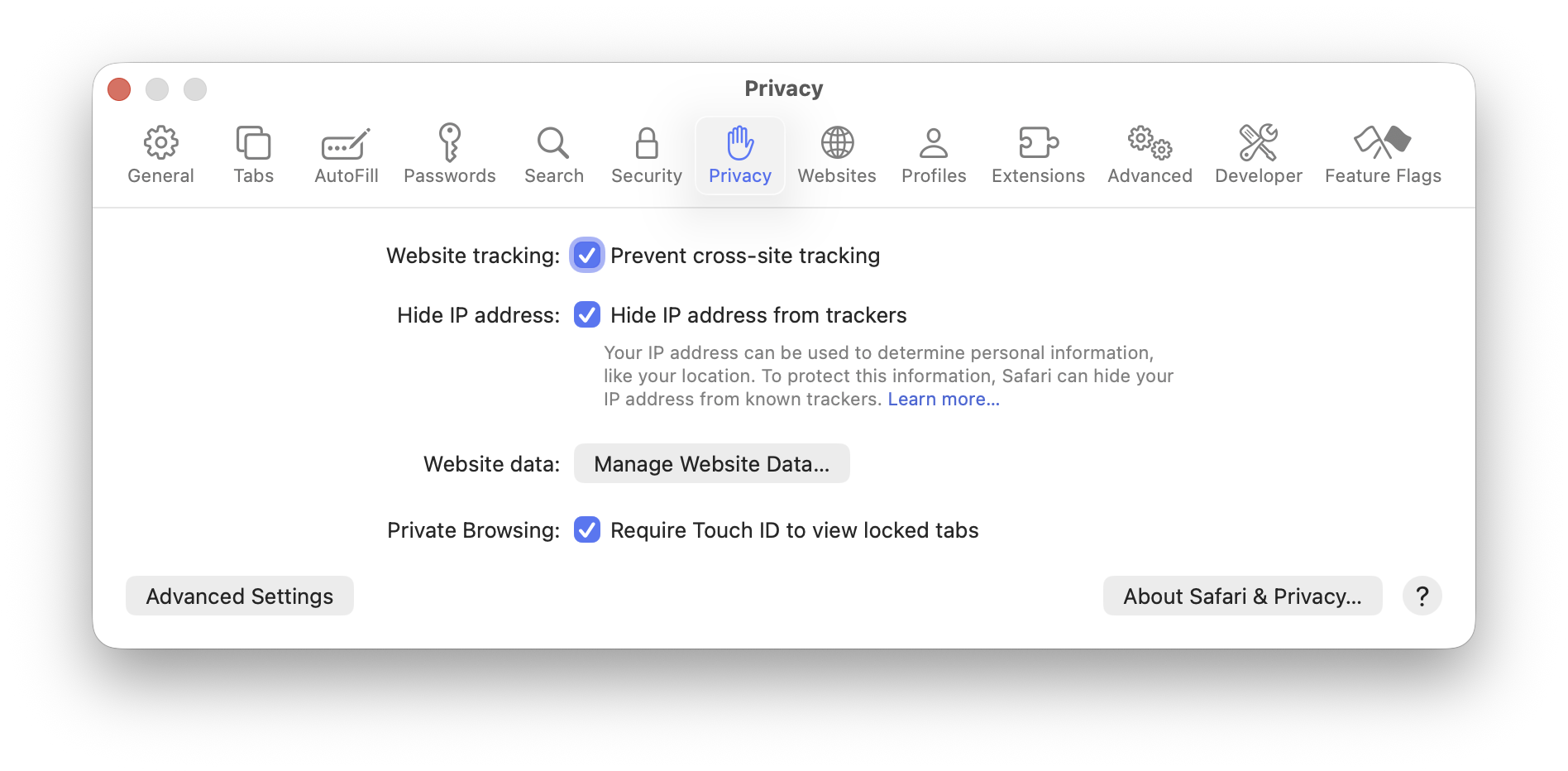This screenshot has height=771, width=1568.
Task: Click Manage Website Data button
Action: [x=711, y=464]
